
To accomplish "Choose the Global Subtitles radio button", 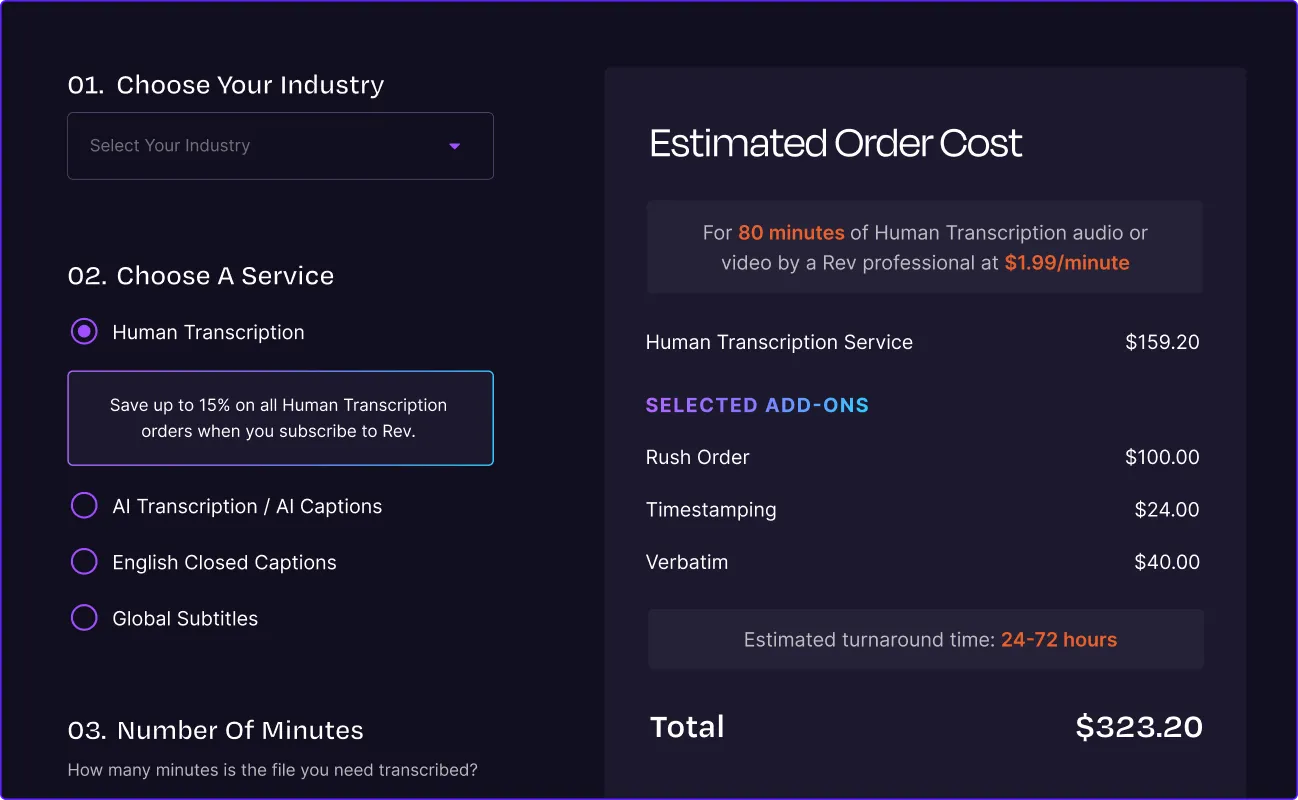I will 84,618.
